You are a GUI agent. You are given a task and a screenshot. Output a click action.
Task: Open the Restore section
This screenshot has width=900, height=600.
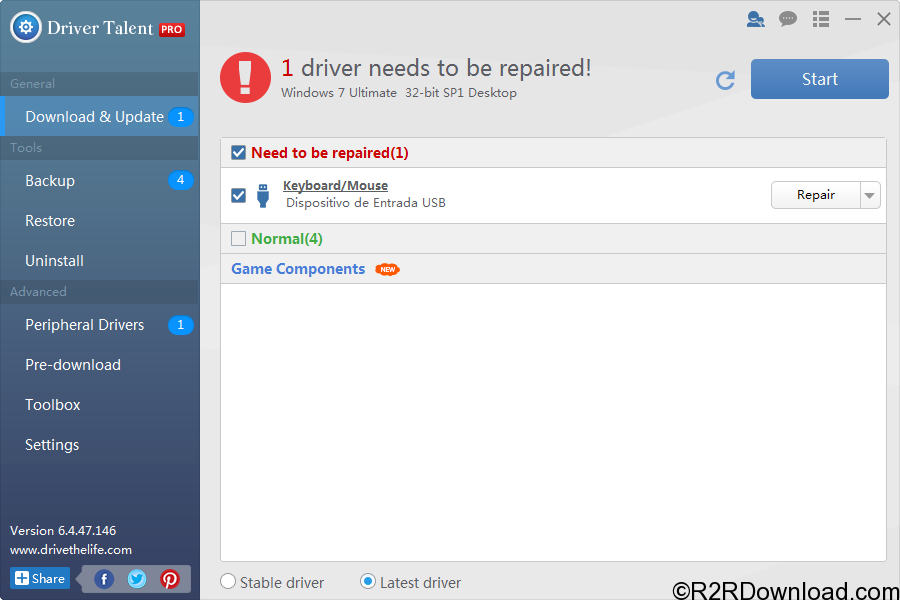click(x=100, y=220)
